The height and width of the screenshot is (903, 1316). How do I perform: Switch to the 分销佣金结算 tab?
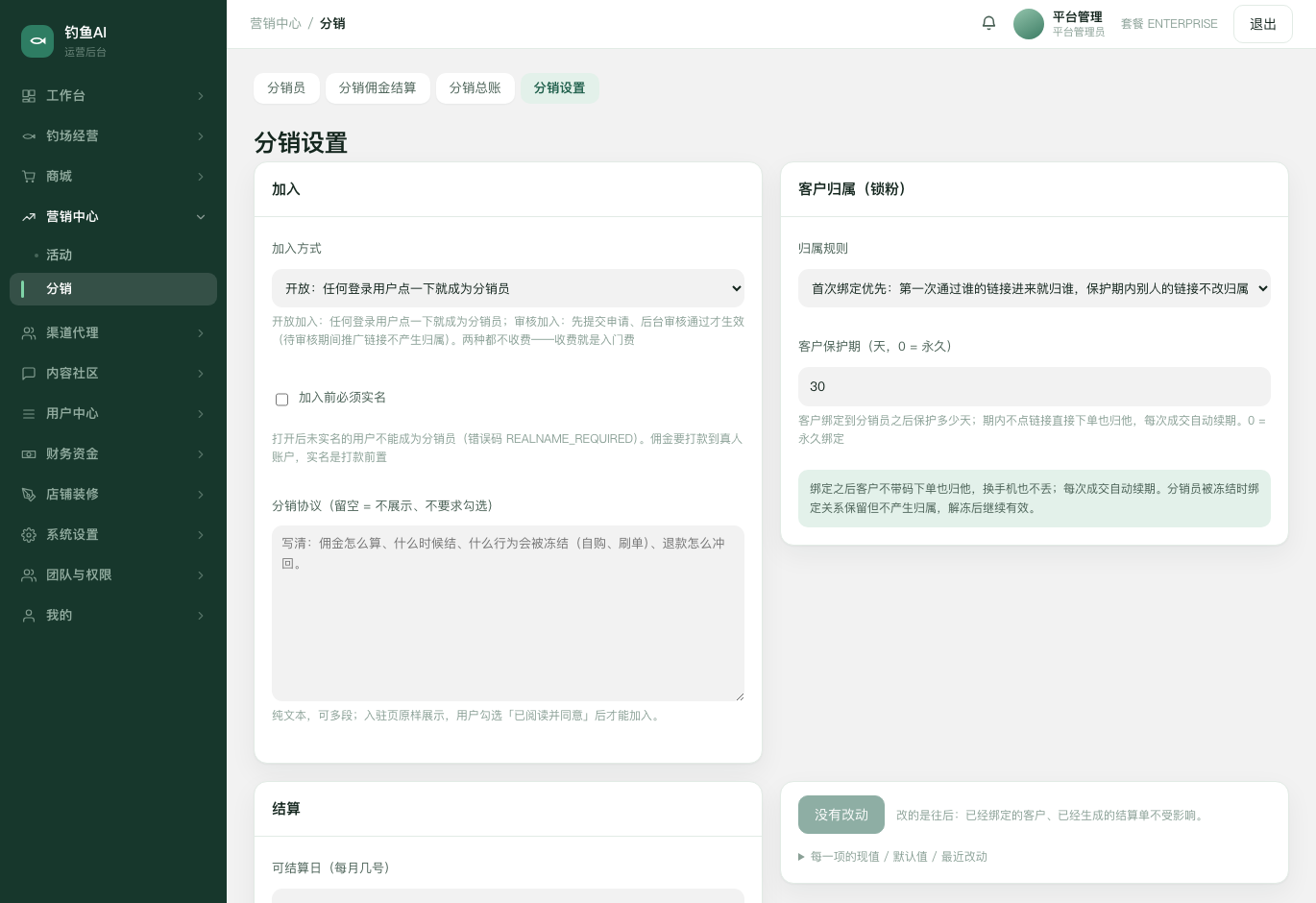(x=378, y=88)
